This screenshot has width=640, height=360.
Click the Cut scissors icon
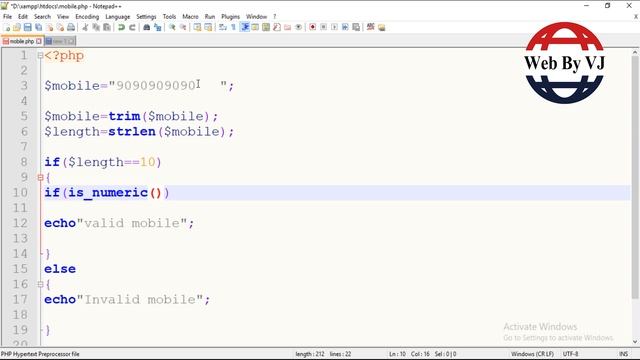(x=85, y=27)
